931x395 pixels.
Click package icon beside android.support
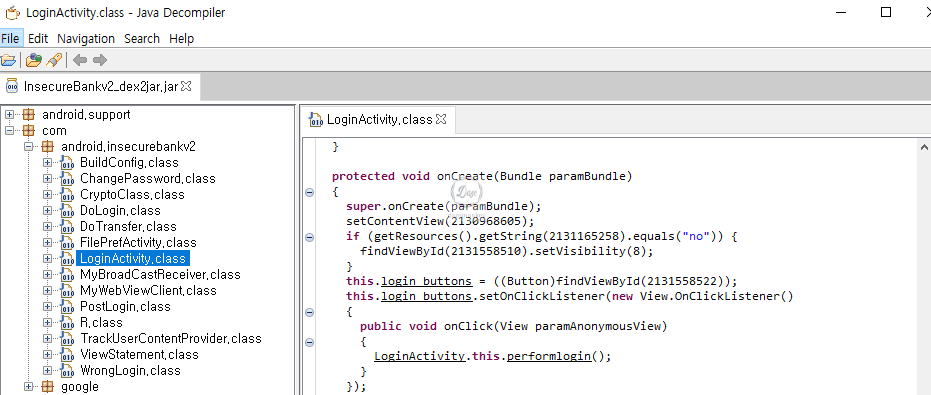(x=28, y=115)
